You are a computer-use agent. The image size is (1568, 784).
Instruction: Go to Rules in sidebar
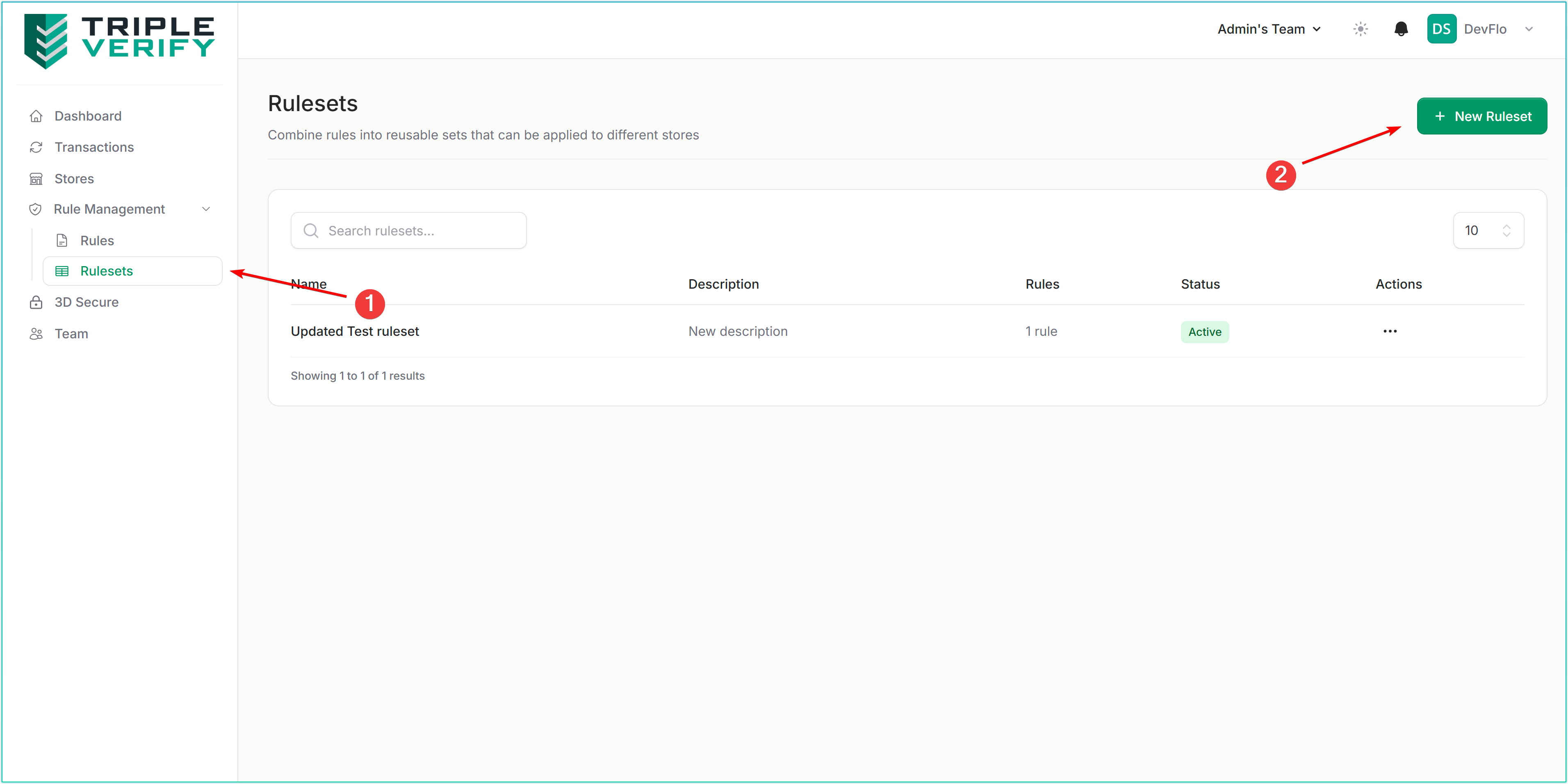tap(97, 240)
